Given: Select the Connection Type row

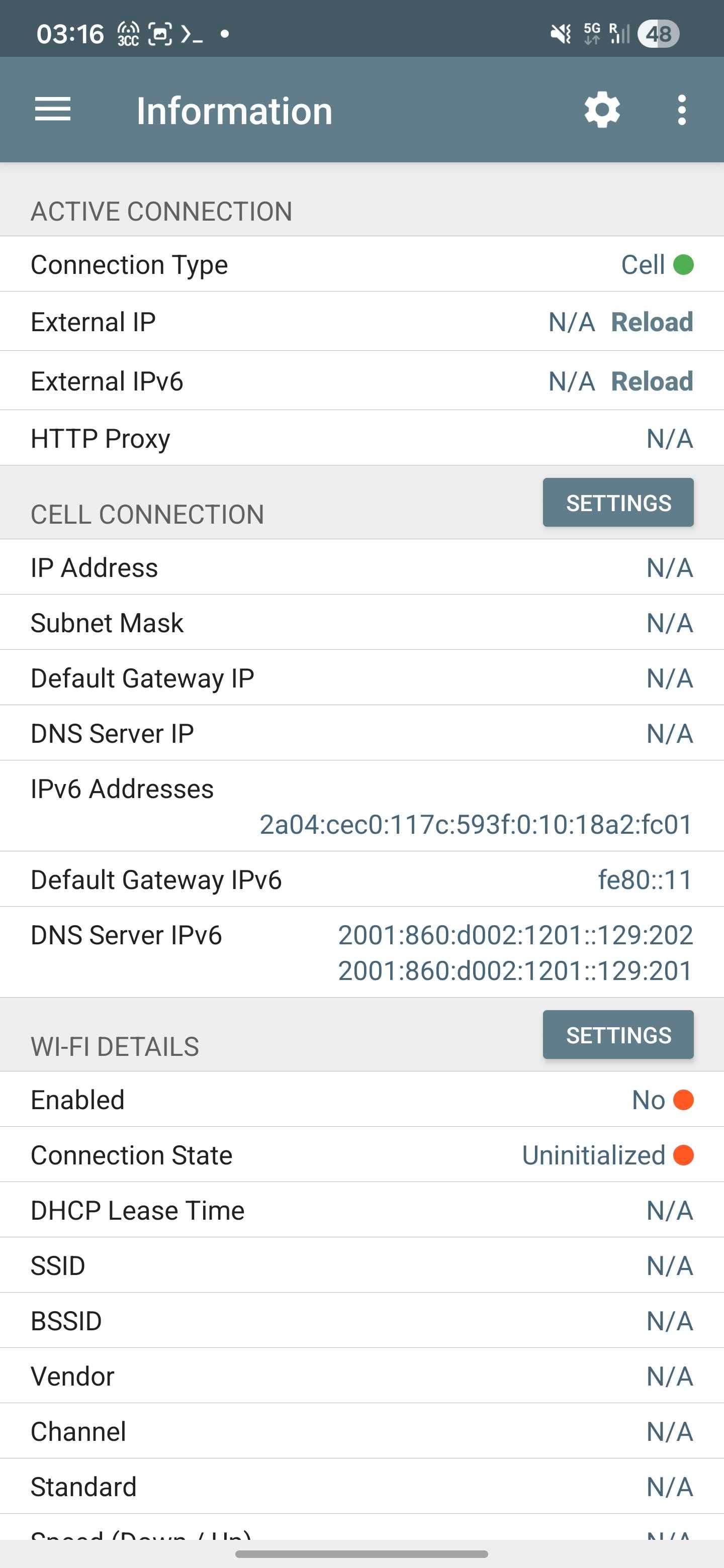Looking at the screenshot, I should tap(361, 264).
